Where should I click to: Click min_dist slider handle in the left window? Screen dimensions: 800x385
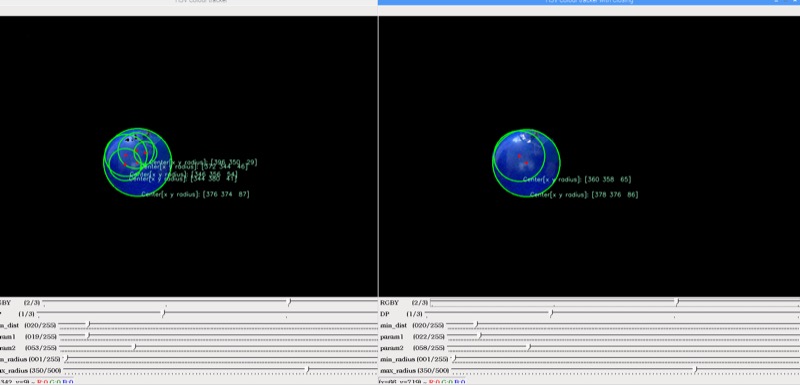[88, 325]
